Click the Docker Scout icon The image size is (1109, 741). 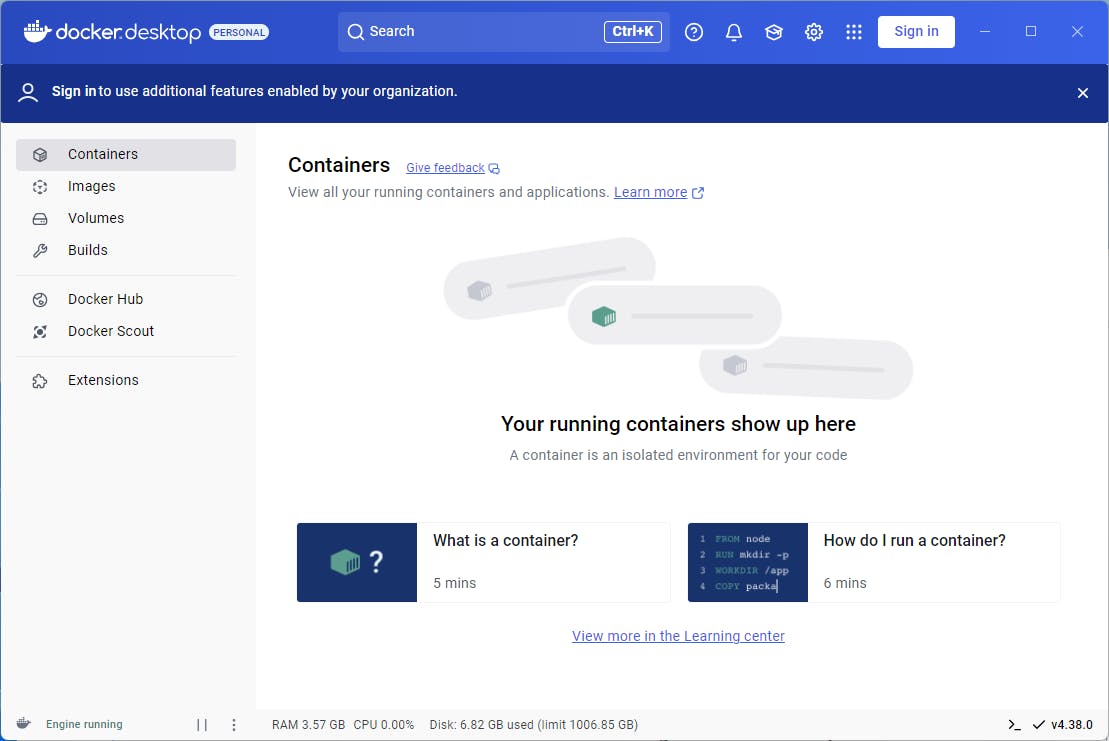point(40,332)
